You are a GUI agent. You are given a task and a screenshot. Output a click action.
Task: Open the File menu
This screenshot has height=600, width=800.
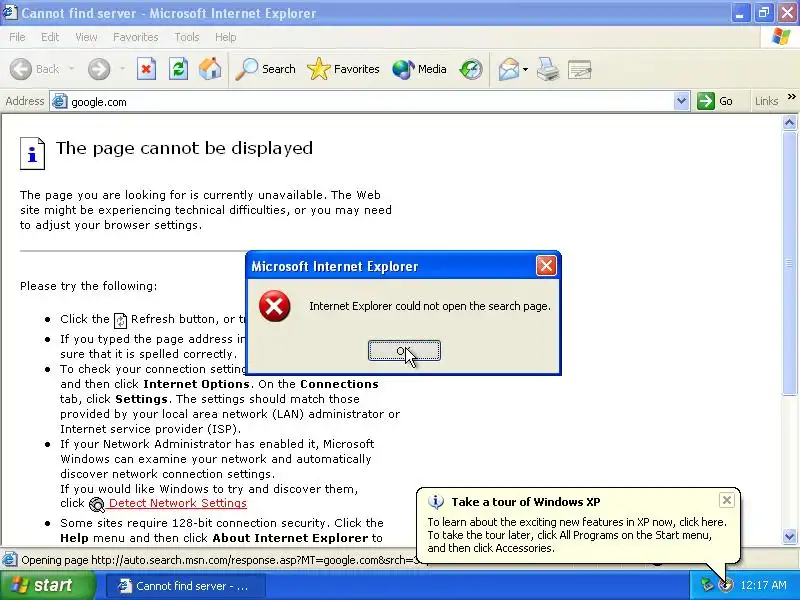[x=17, y=37]
